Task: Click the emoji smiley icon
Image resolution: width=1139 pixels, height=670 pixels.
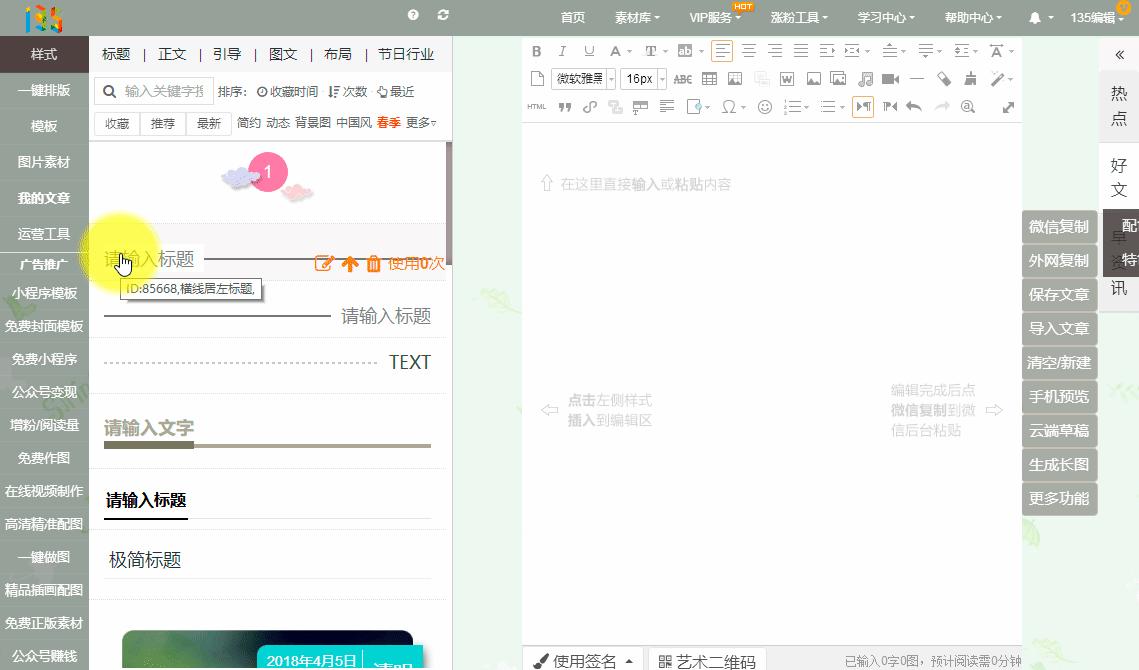Action: coord(765,107)
